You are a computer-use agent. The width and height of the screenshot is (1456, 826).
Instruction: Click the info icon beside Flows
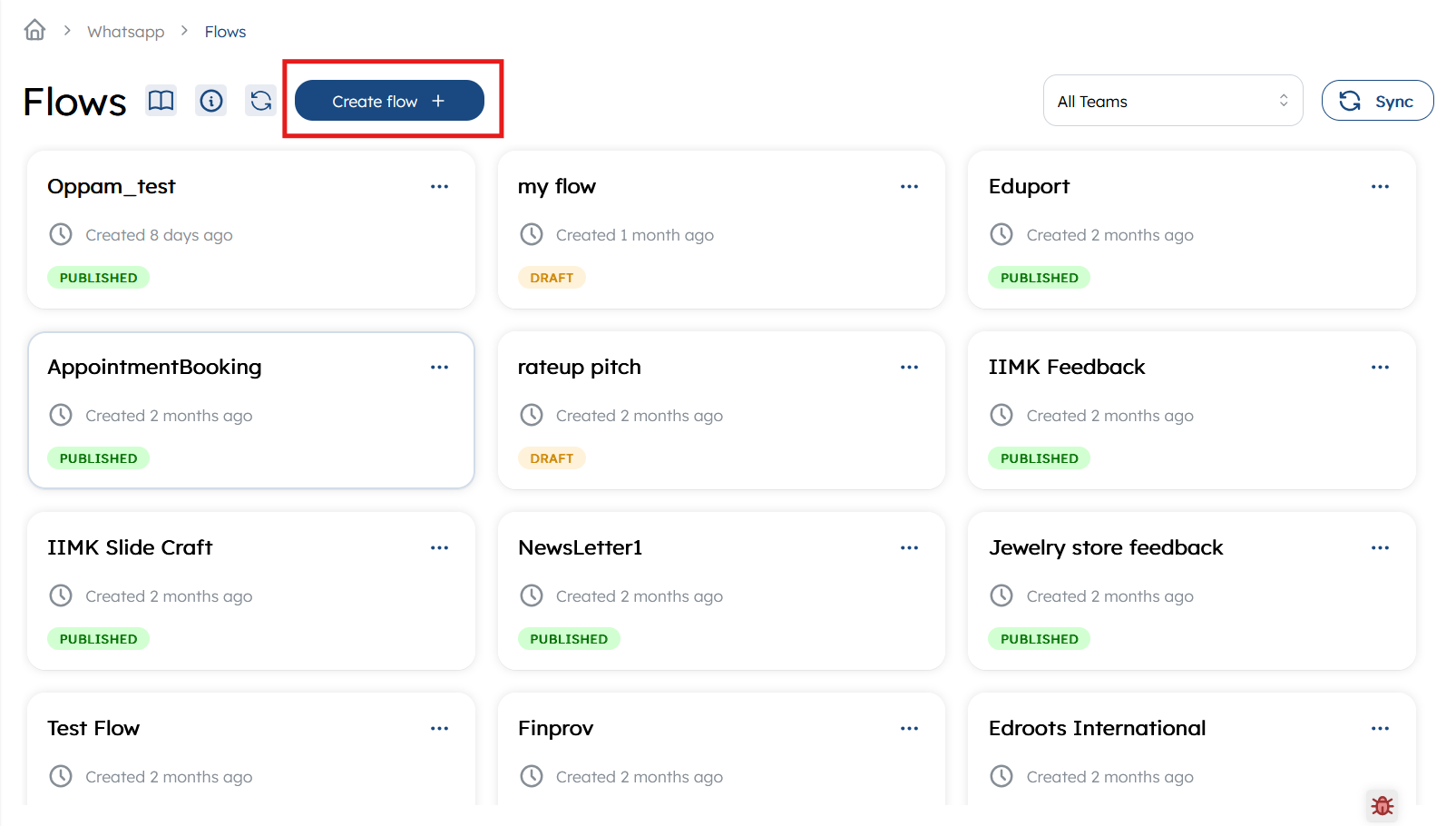211,101
